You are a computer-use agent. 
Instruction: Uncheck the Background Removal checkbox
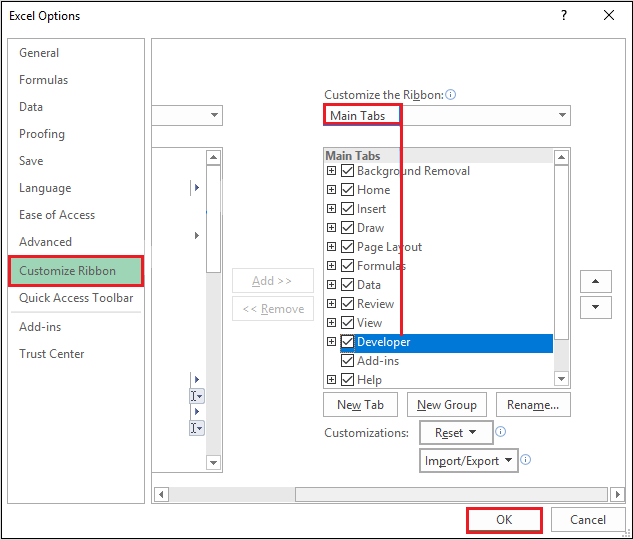click(x=347, y=171)
